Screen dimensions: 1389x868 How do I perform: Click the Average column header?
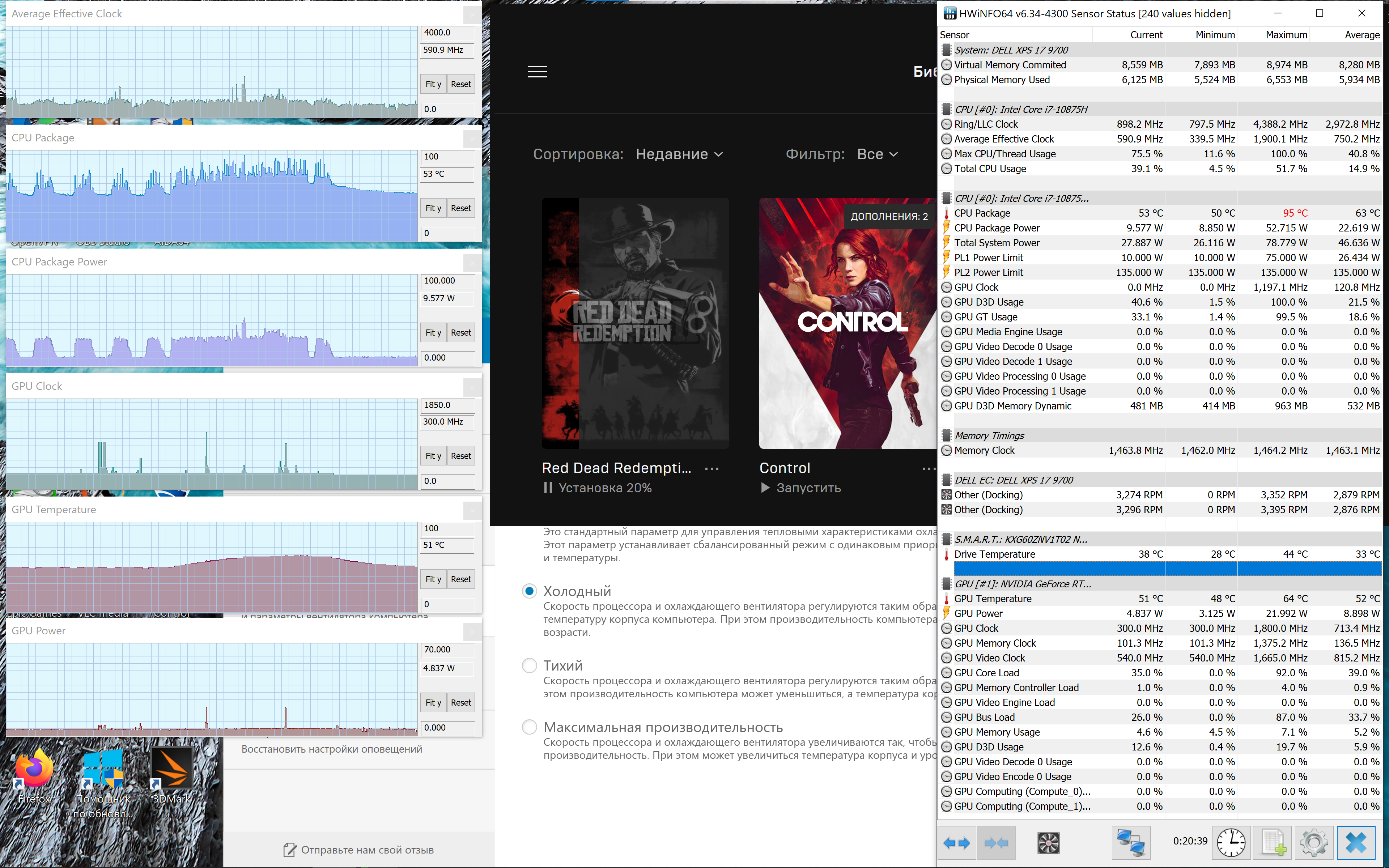[1362, 35]
